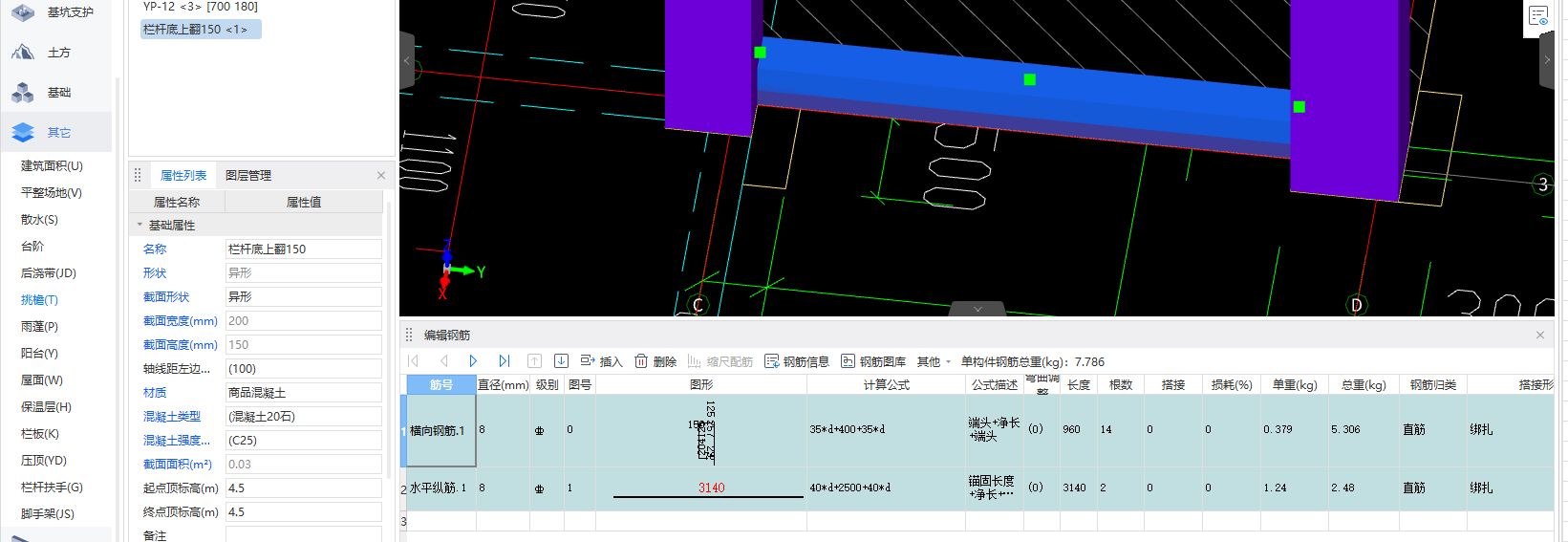The height and width of the screenshot is (542, 1568).
Task: Click 插入 insert row button
Action: (x=601, y=361)
